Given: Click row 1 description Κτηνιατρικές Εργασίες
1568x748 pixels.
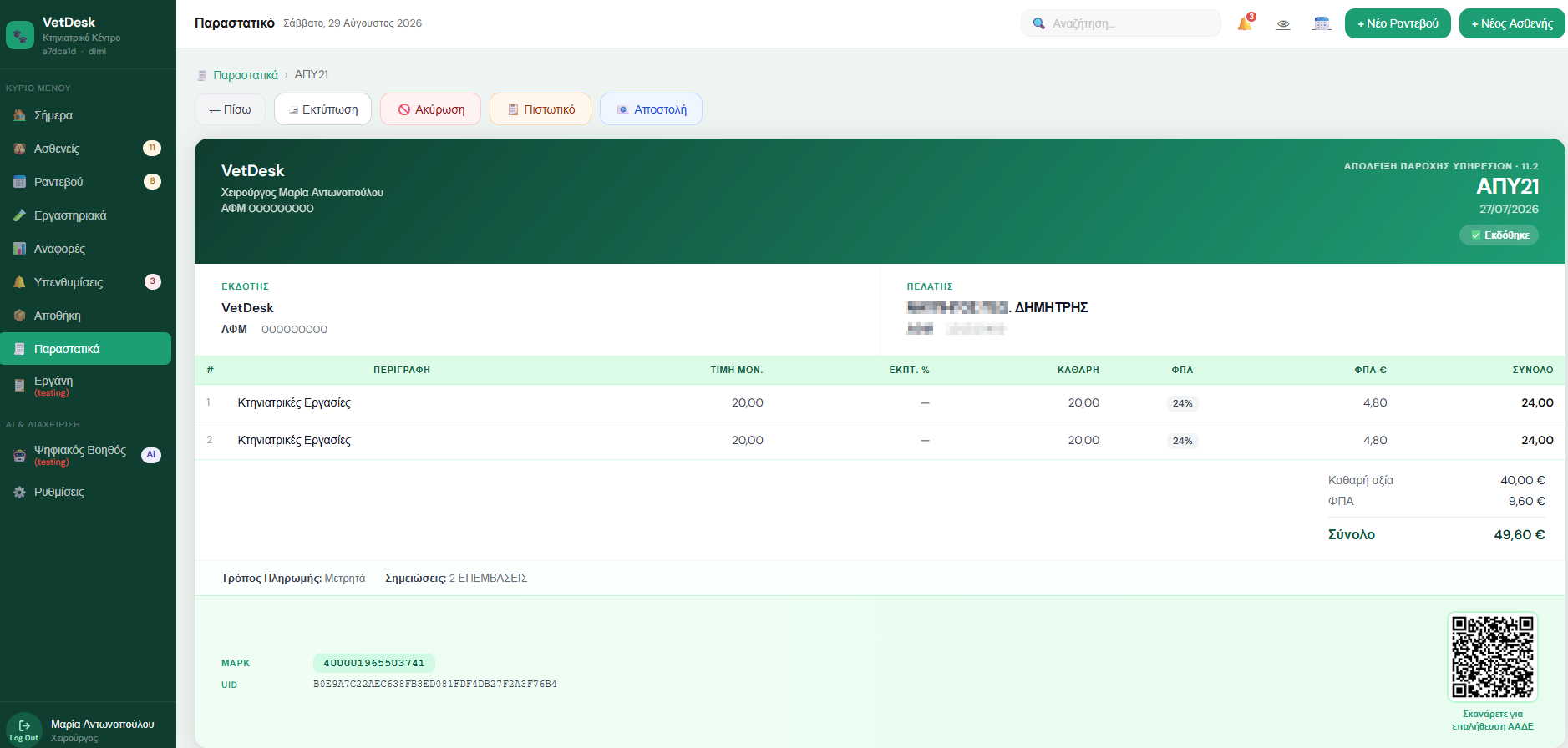Looking at the screenshot, I should (294, 402).
